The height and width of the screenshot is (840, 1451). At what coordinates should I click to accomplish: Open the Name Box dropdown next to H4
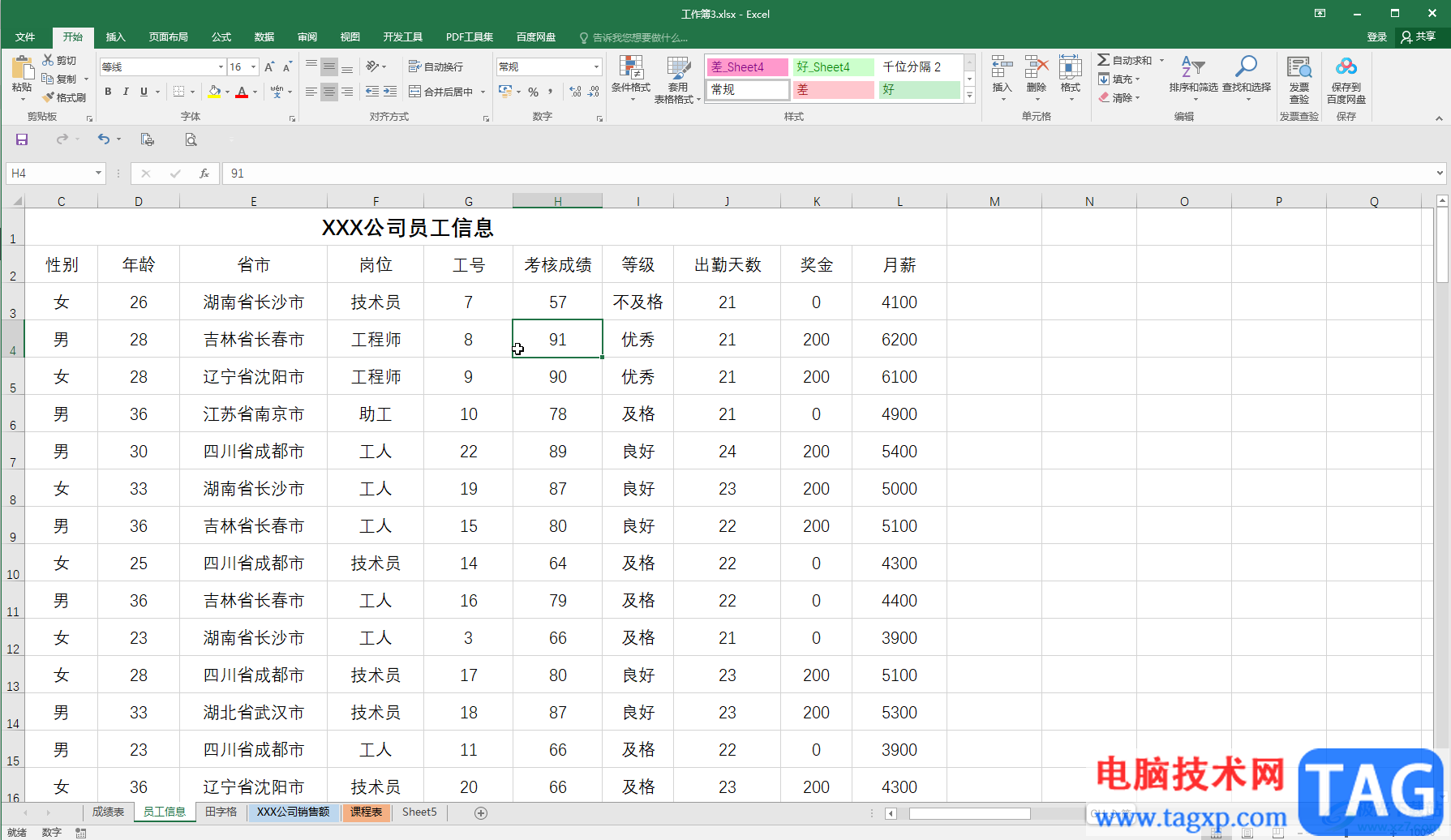click(x=98, y=173)
